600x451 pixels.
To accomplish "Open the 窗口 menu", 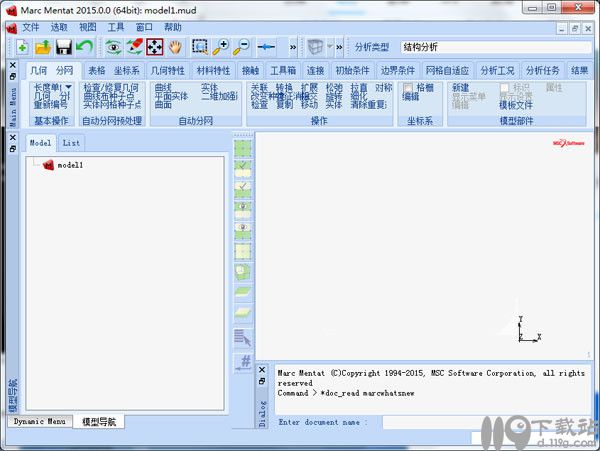I will pyautogui.click(x=144, y=27).
